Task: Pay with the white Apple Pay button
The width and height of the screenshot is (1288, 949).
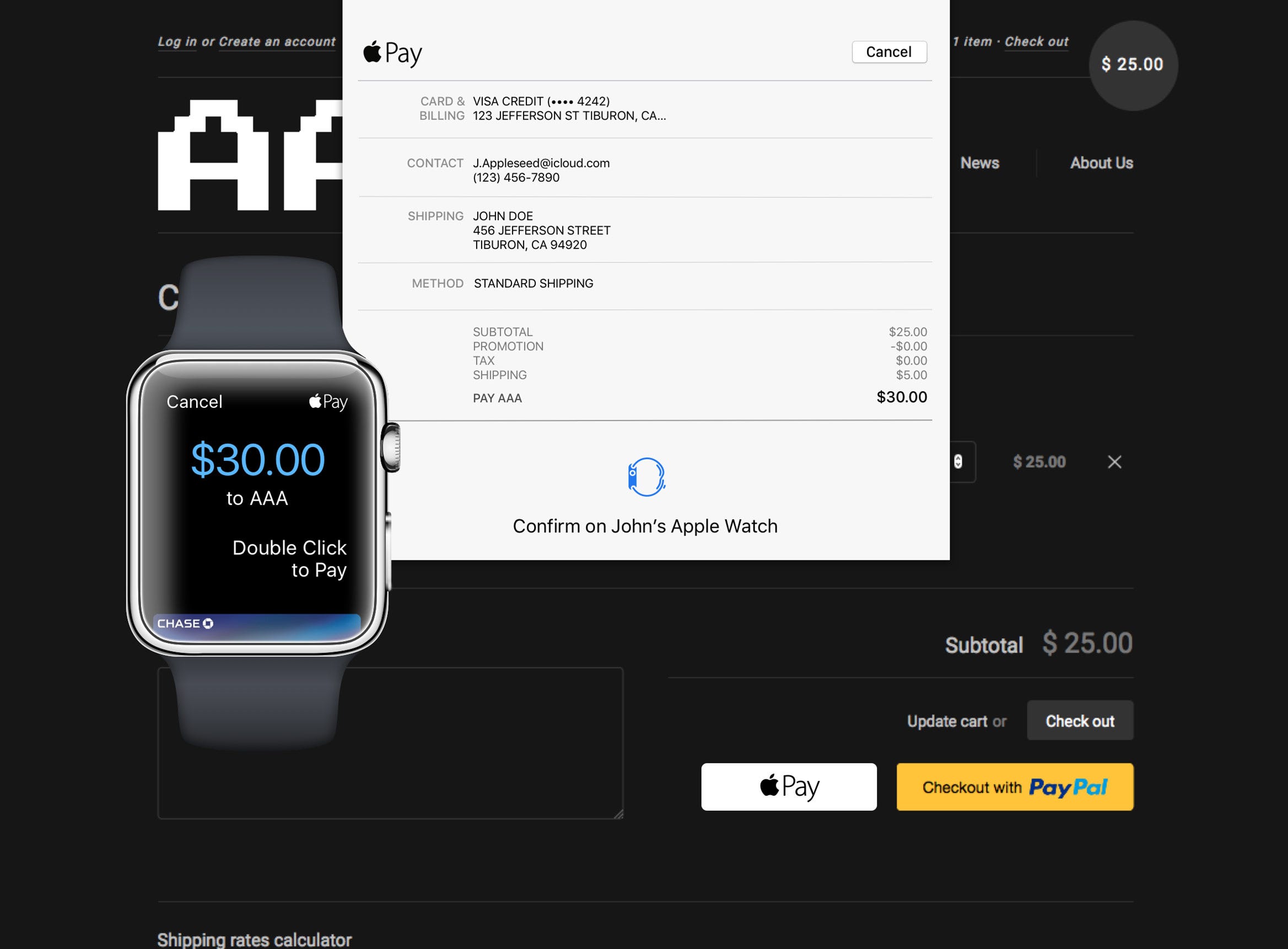Action: (789, 786)
